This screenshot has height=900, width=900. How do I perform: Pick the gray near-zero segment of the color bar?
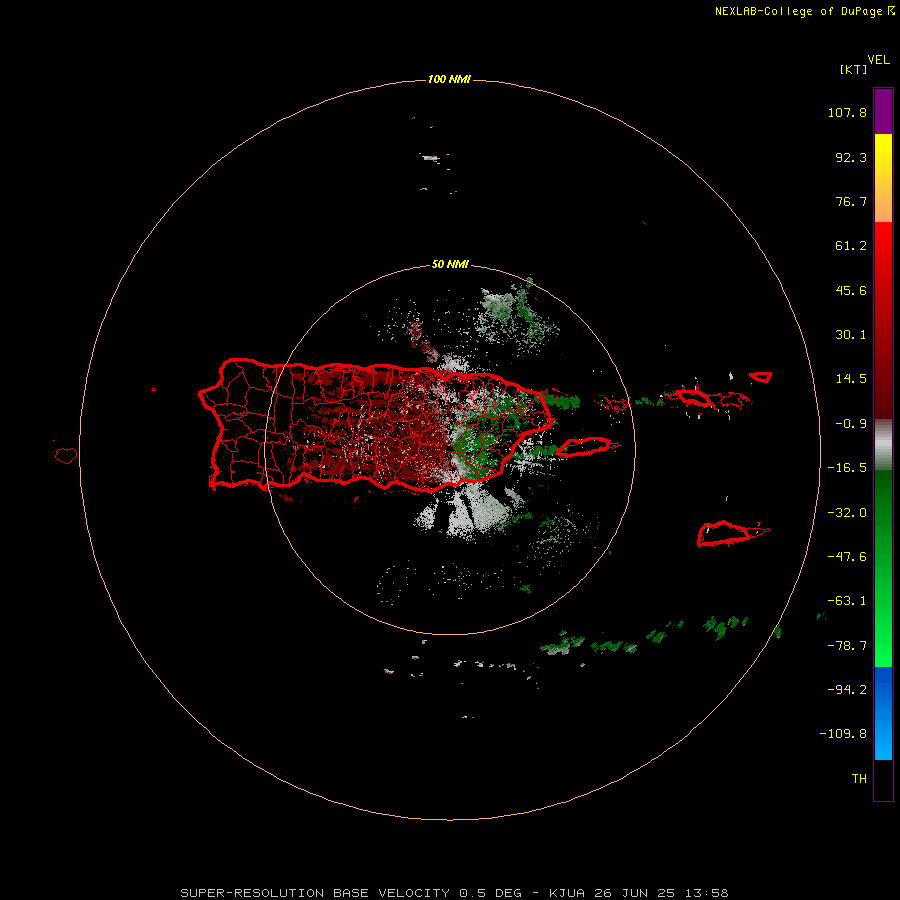883,445
